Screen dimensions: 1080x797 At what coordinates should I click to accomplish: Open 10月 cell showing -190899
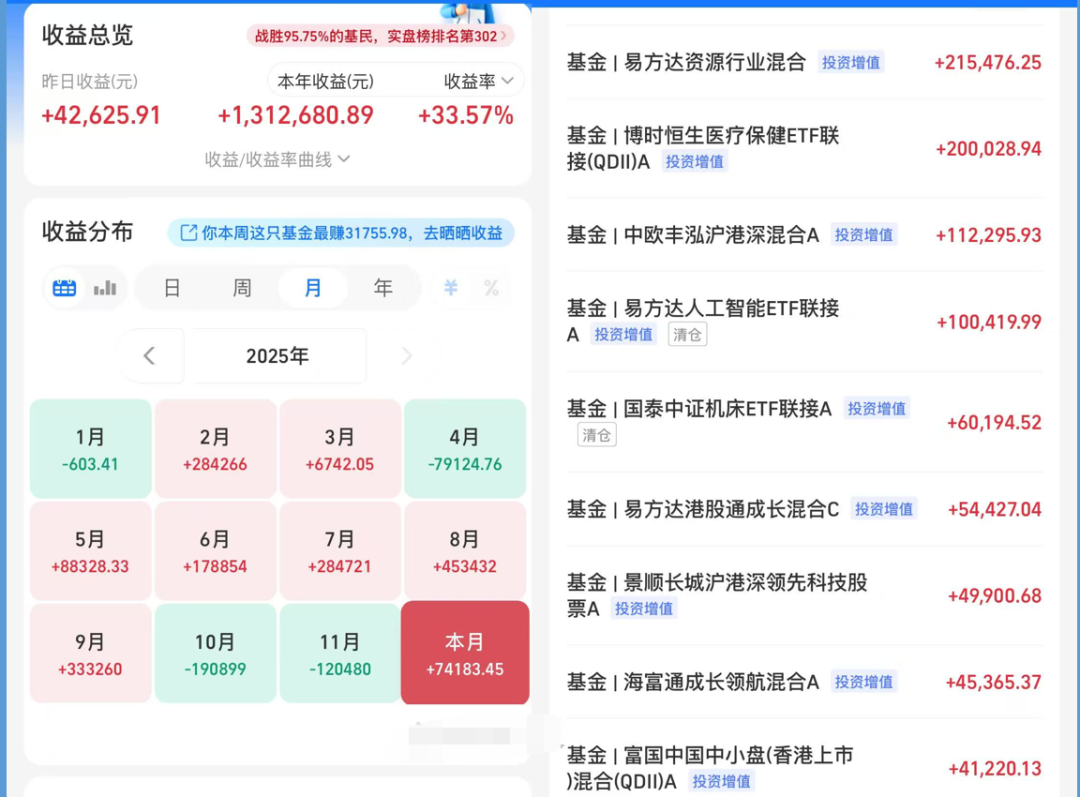(215, 653)
